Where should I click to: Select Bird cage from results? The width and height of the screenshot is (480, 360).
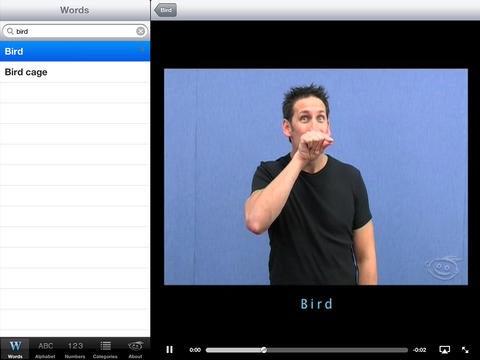pyautogui.click(x=75, y=72)
